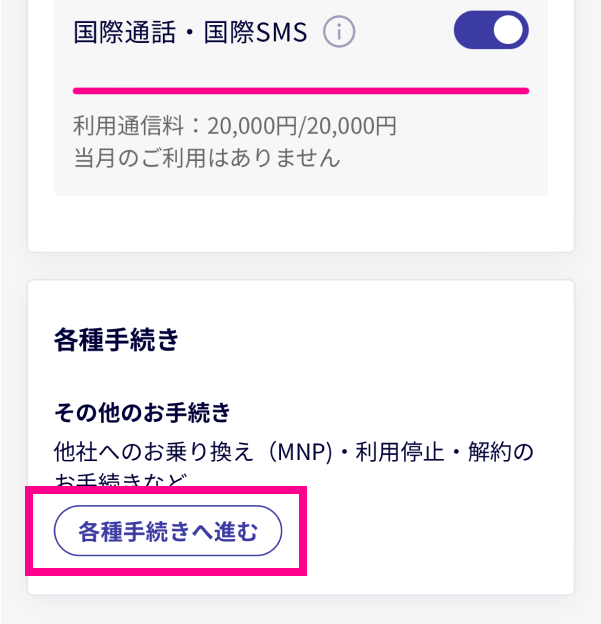The height and width of the screenshot is (624, 601).
Task: Click the pink usage limit bar
Action: pos(301,91)
